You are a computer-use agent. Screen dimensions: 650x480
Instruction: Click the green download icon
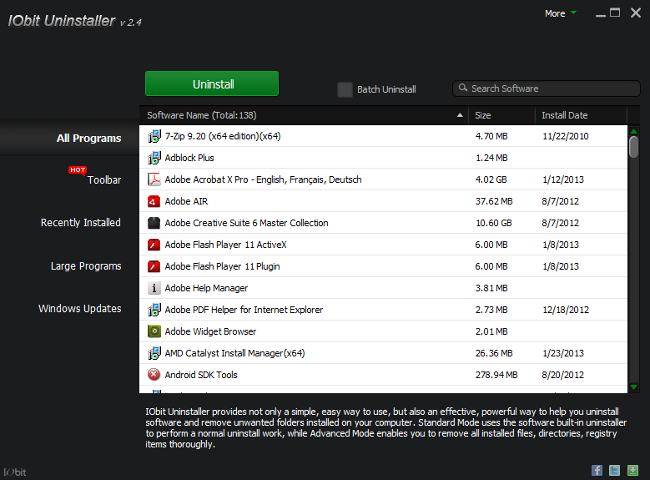tap(633, 470)
